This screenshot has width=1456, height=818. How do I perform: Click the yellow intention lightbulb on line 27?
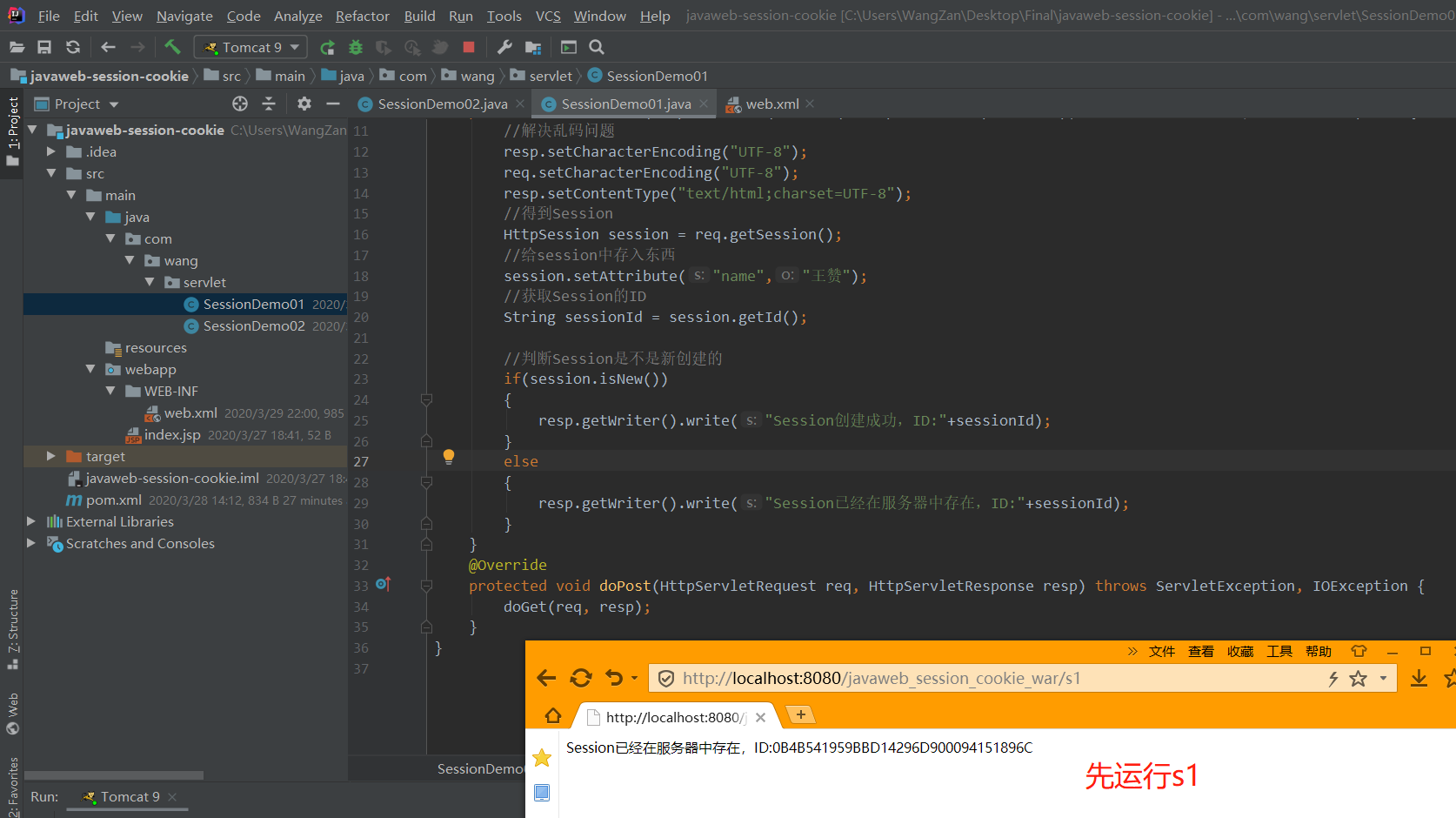pos(449,456)
